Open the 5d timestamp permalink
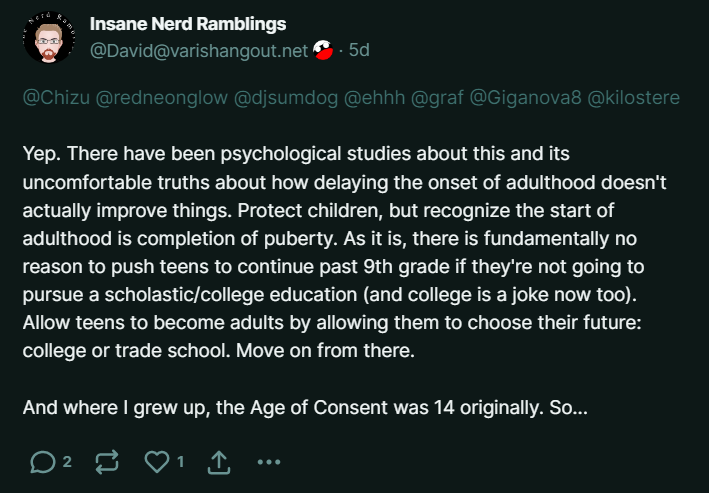The width and height of the screenshot is (709, 493). coord(359,51)
